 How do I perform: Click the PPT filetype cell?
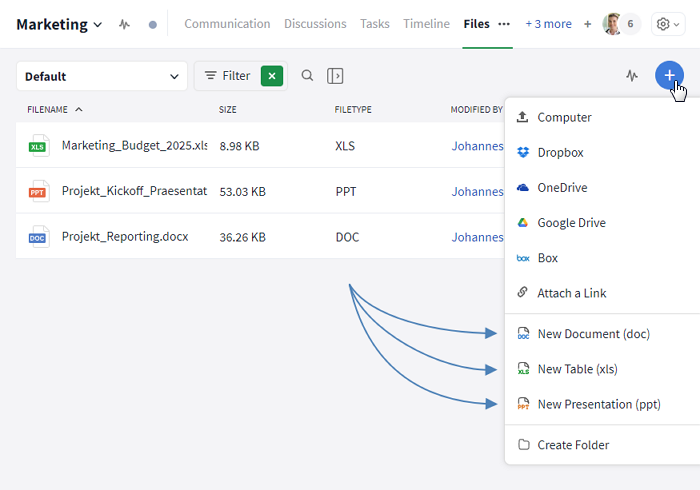(346, 191)
